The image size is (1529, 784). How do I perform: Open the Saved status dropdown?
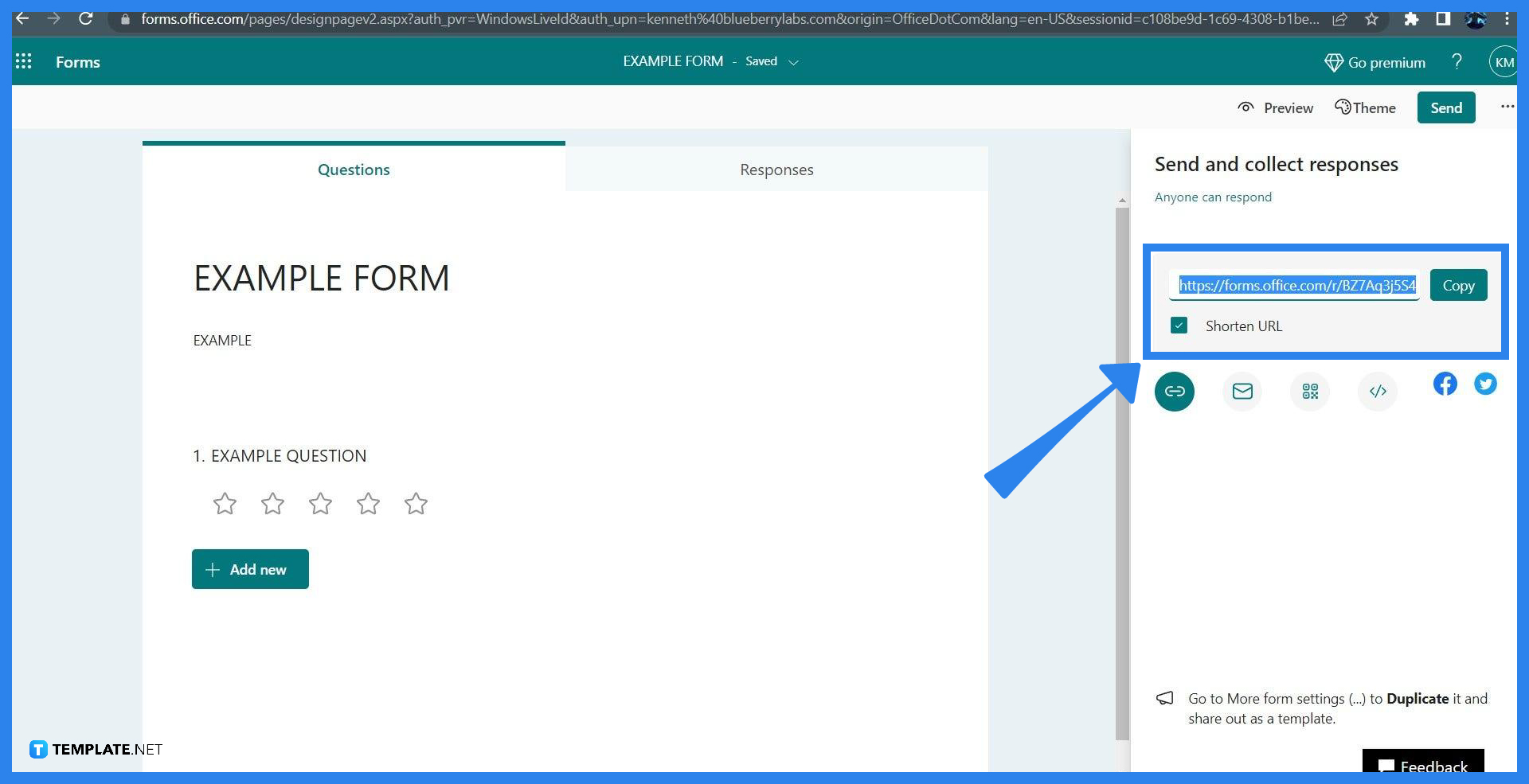coord(793,61)
